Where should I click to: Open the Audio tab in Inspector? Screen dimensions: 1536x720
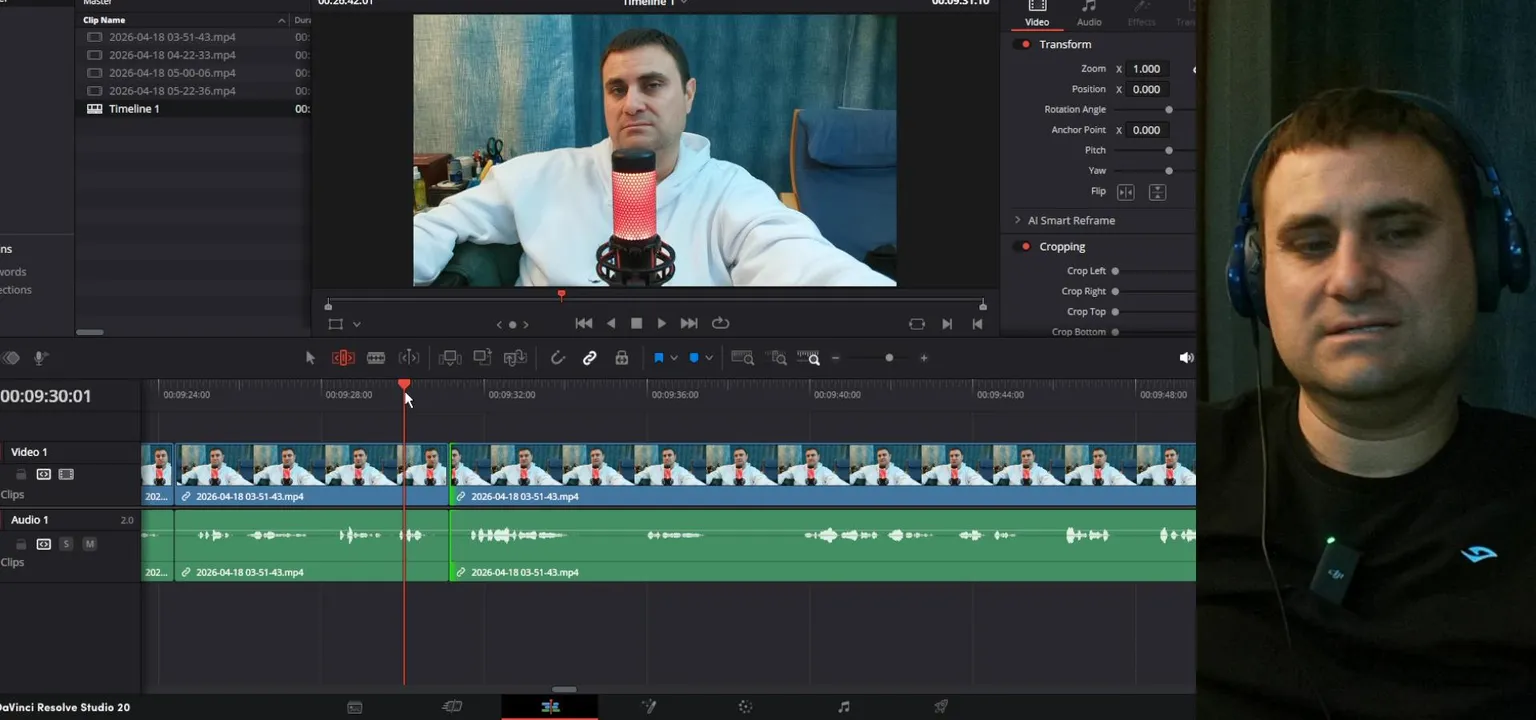pyautogui.click(x=1089, y=14)
